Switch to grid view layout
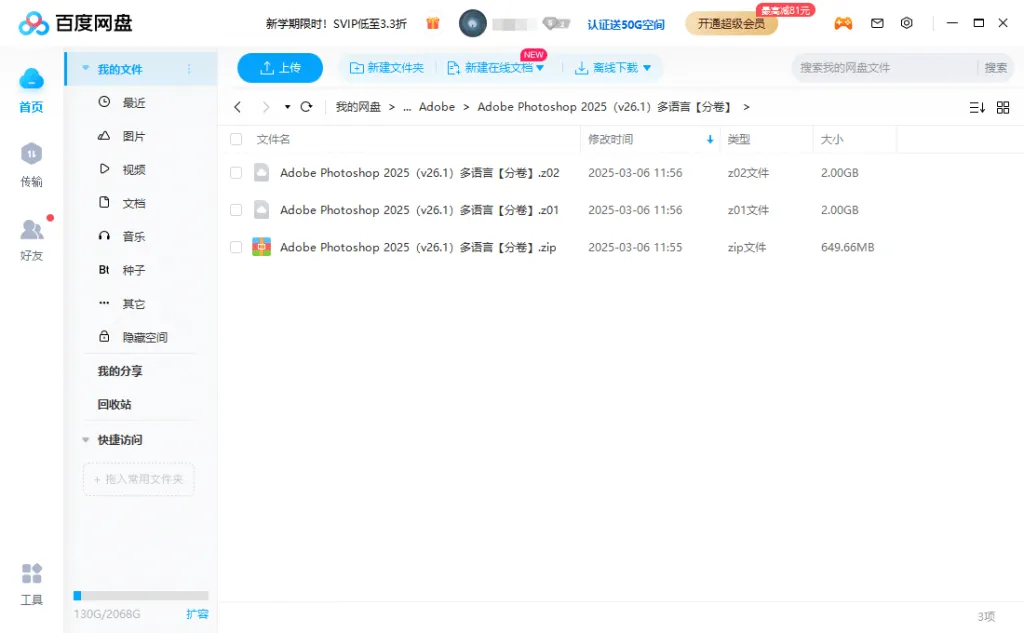Screen dimensions: 1024x633 coord(1003,107)
